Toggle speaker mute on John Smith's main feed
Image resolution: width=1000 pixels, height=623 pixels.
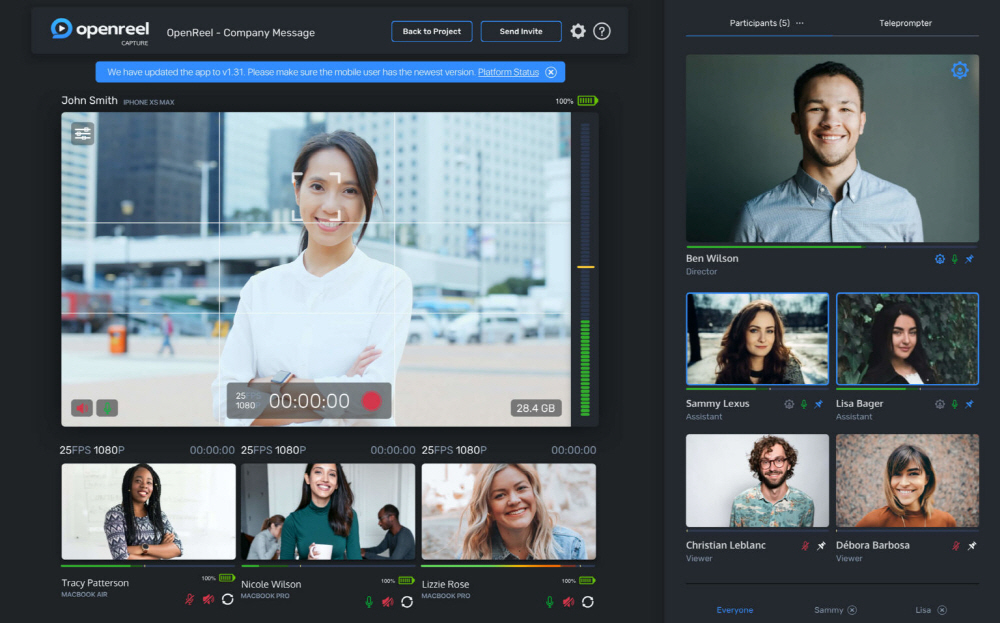pyautogui.click(x=82, y=408)
